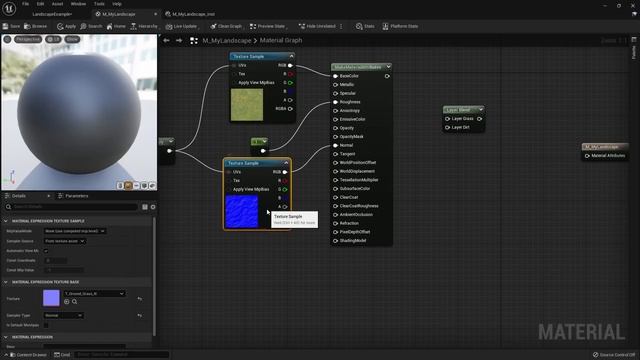This screenshot has height=360, width=640.
Task: Open Sampler Source dropdown
Action: tap(64, 241)
